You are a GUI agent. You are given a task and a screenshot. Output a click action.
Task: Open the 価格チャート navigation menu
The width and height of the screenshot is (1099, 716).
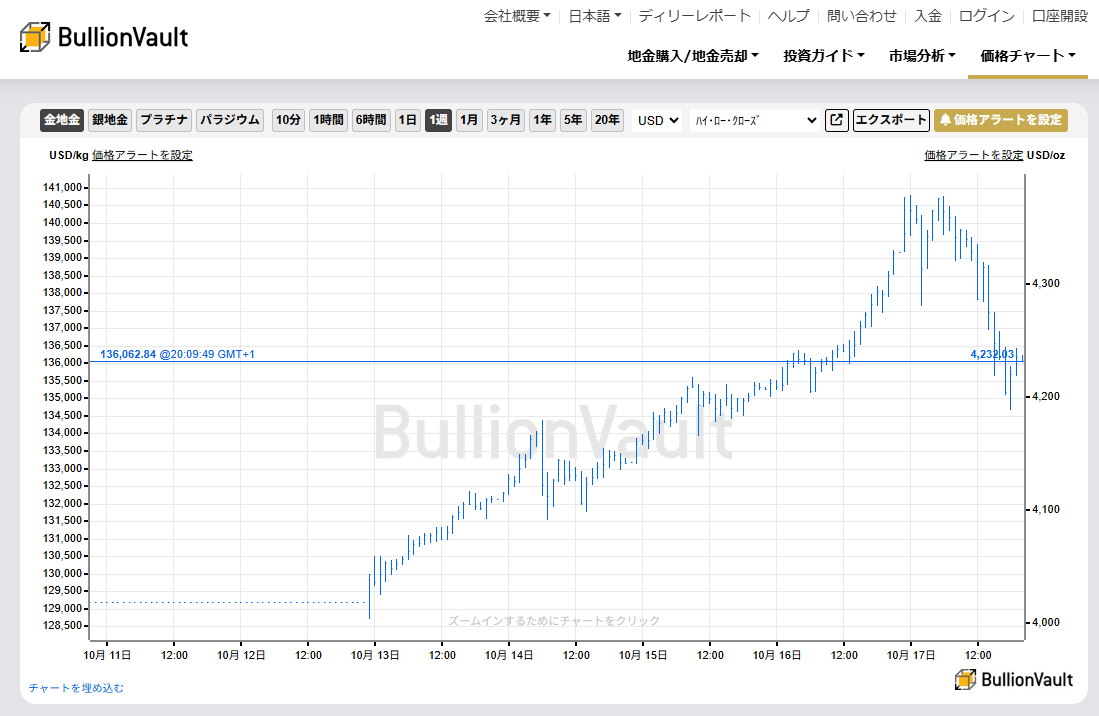(x=1028, y=56)
